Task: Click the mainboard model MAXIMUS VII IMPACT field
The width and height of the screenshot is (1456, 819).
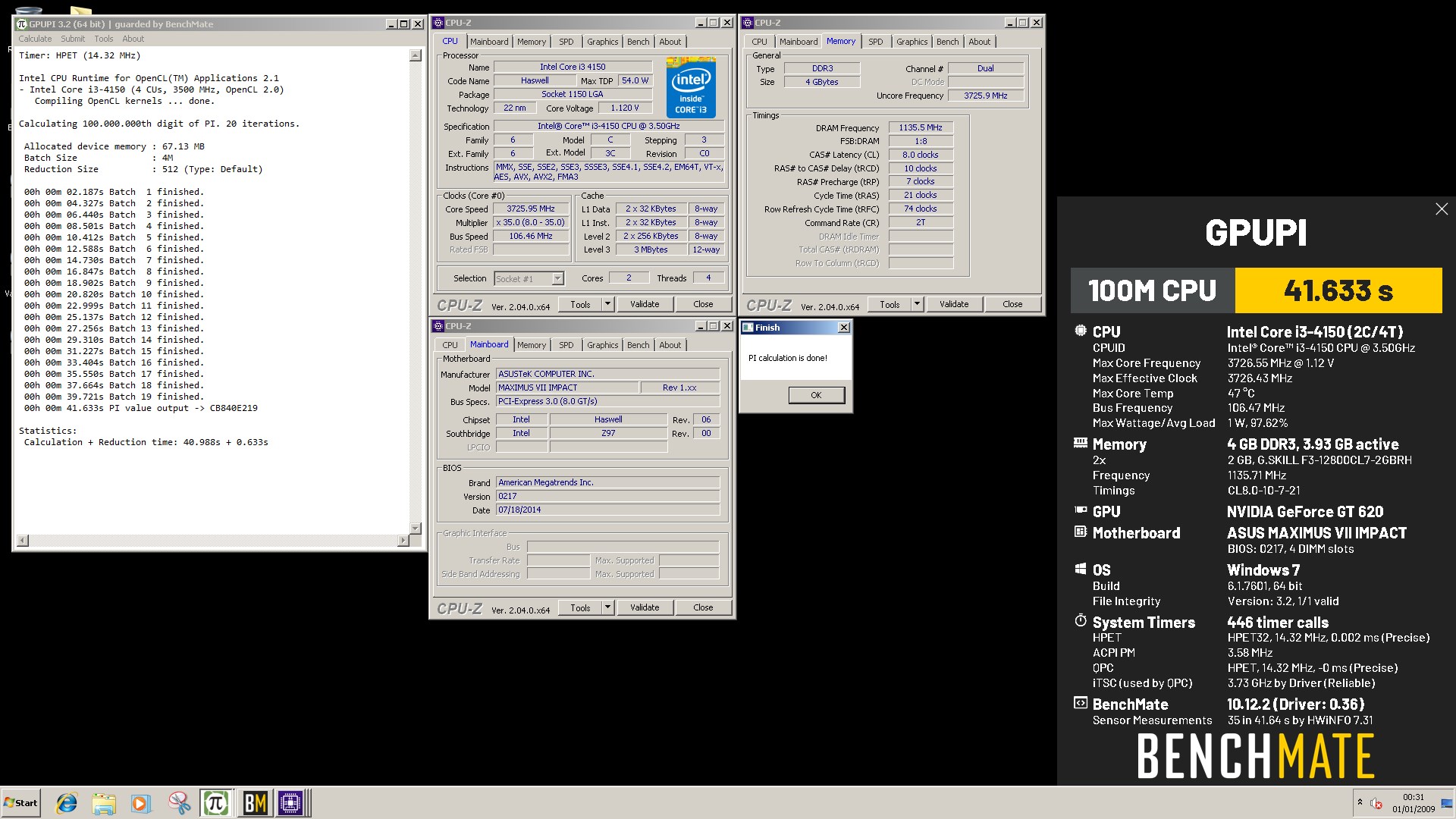Action: click(567, 388)
